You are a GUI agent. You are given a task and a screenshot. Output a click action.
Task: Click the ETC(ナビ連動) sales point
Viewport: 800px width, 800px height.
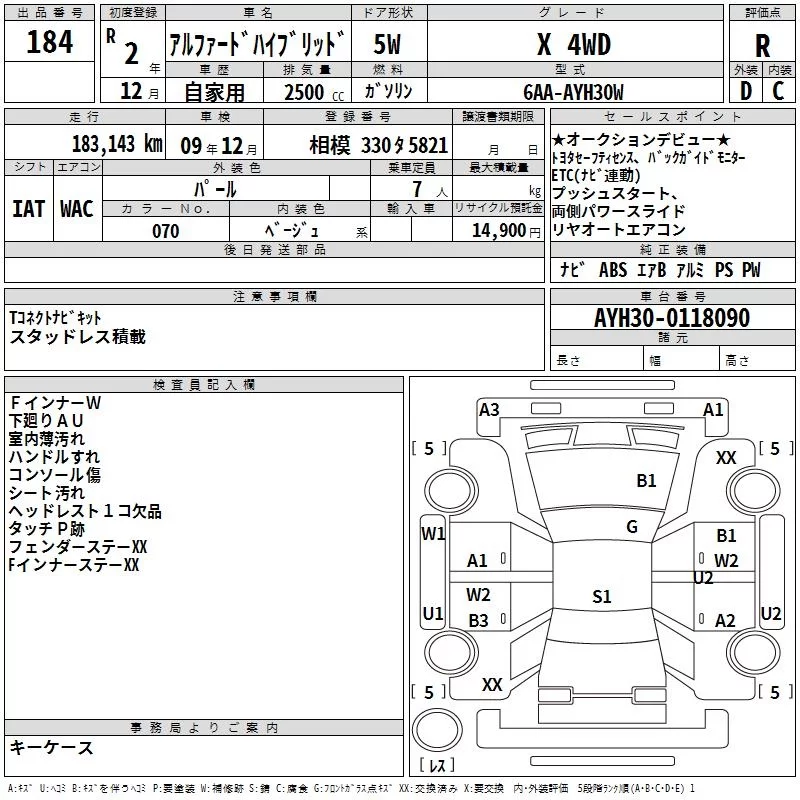tap(595, 176)
